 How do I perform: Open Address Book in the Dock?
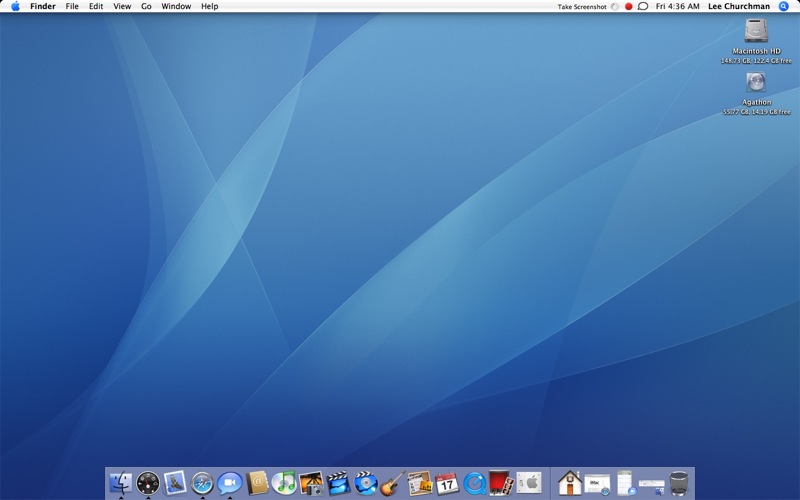(x=257, y=483)
